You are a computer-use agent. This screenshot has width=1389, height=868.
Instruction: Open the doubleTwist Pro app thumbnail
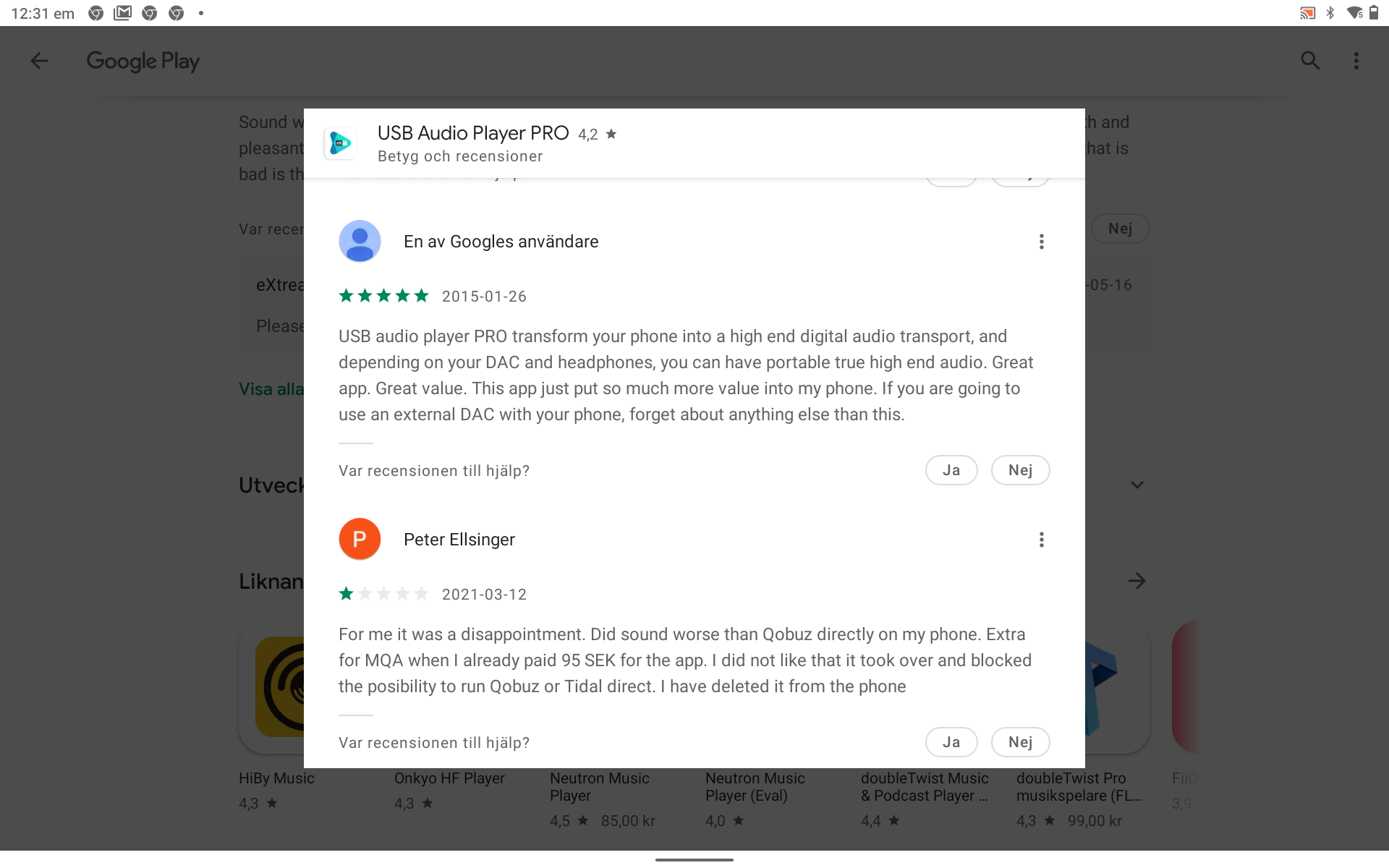pos(1118,687)
